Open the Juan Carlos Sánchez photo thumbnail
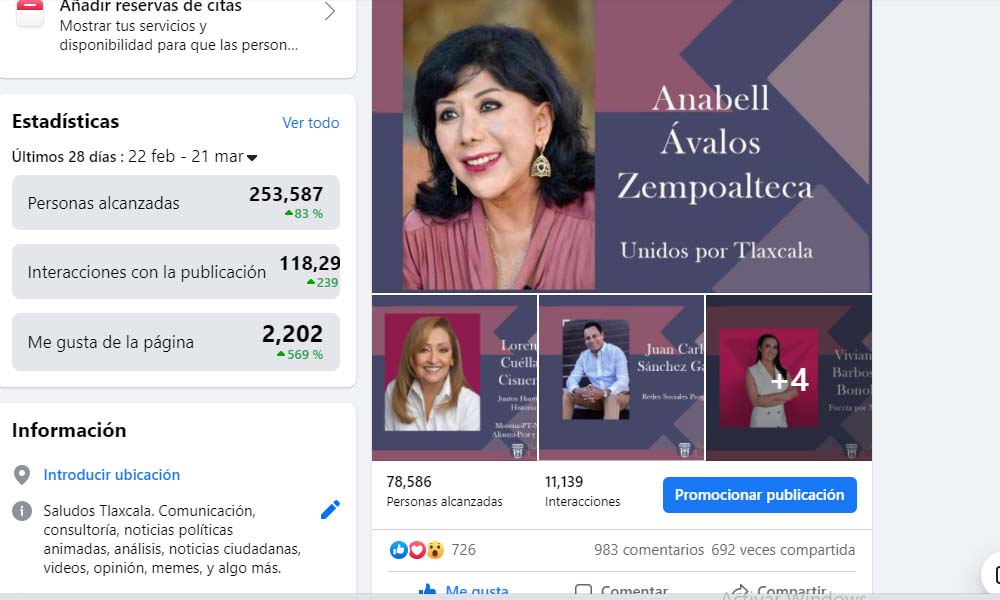1000x600 pixels. [x=621, y=377]
